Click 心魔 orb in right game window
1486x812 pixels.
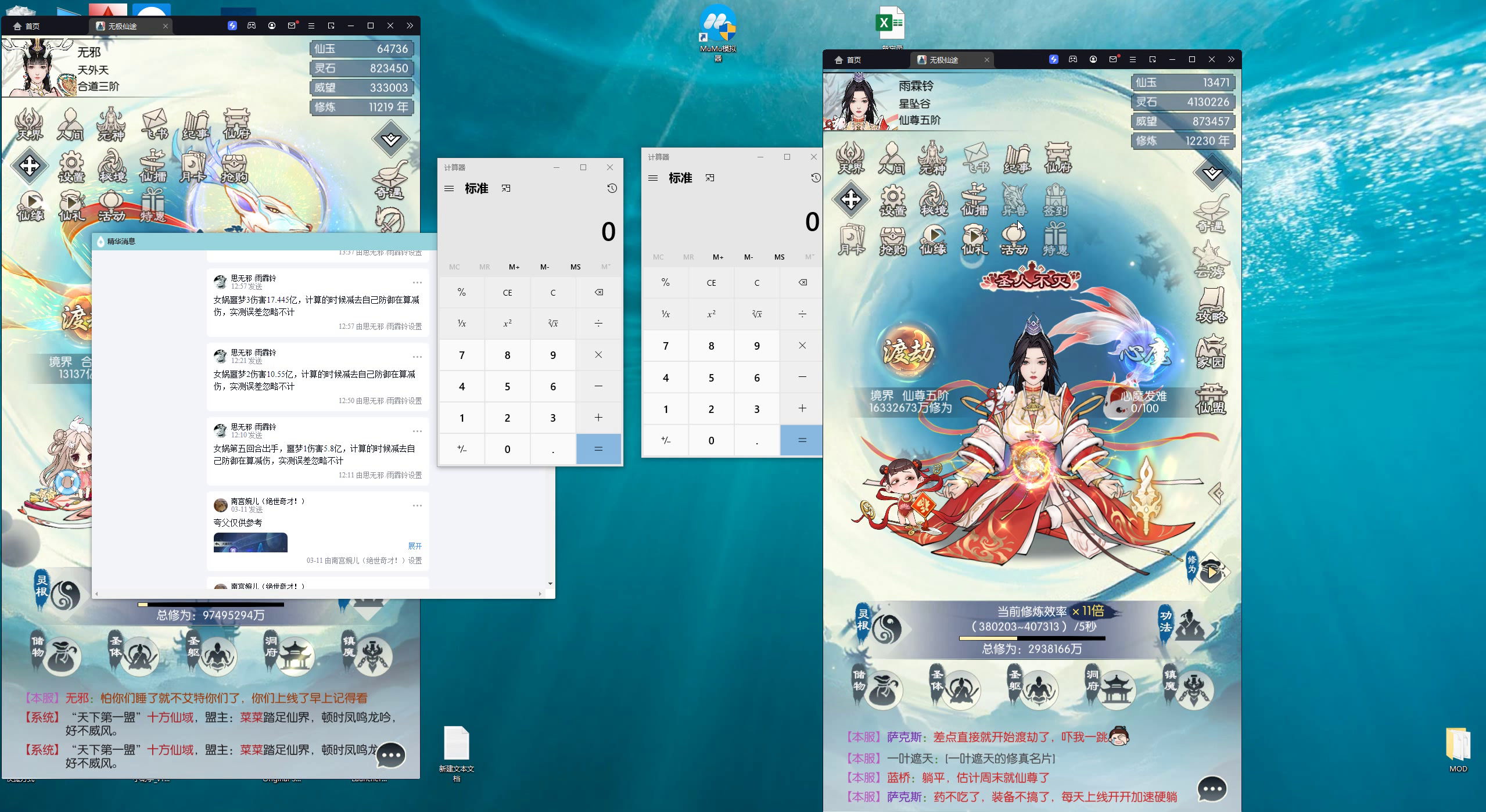pyautogui.click(x=1146, y=354)
